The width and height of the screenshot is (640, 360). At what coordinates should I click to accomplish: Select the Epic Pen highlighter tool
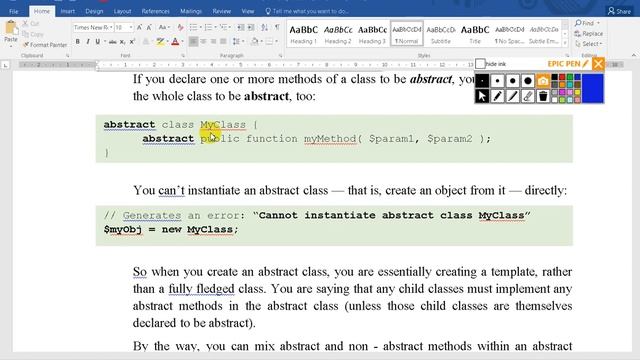click(513, 96)
